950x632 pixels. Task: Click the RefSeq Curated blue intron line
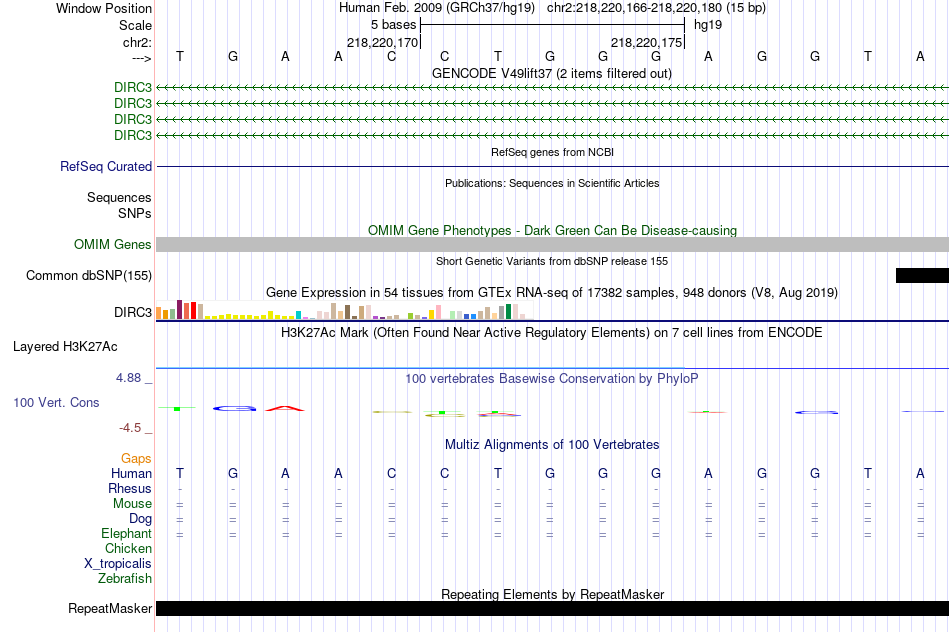[552, 167]
